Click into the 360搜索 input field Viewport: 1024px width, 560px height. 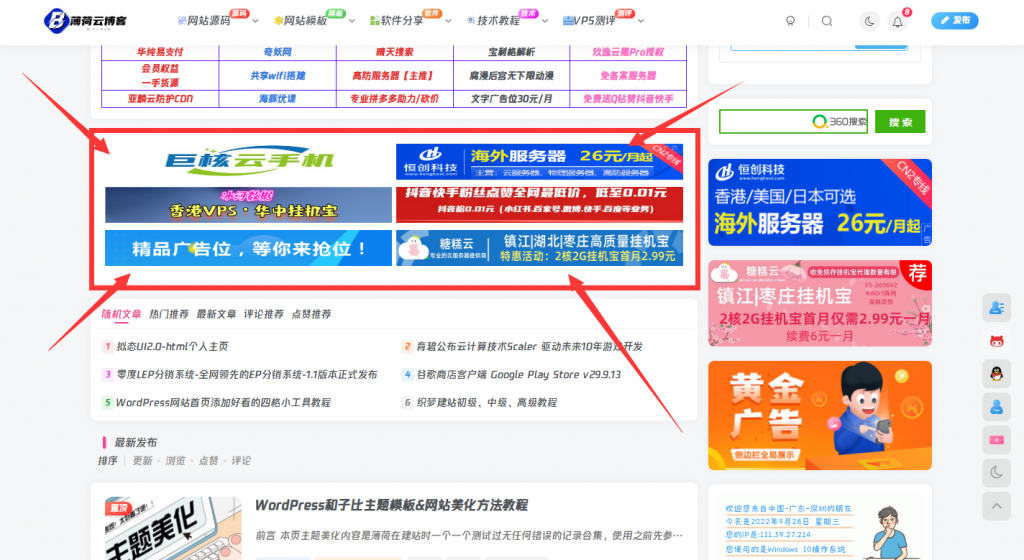[793, 121]
